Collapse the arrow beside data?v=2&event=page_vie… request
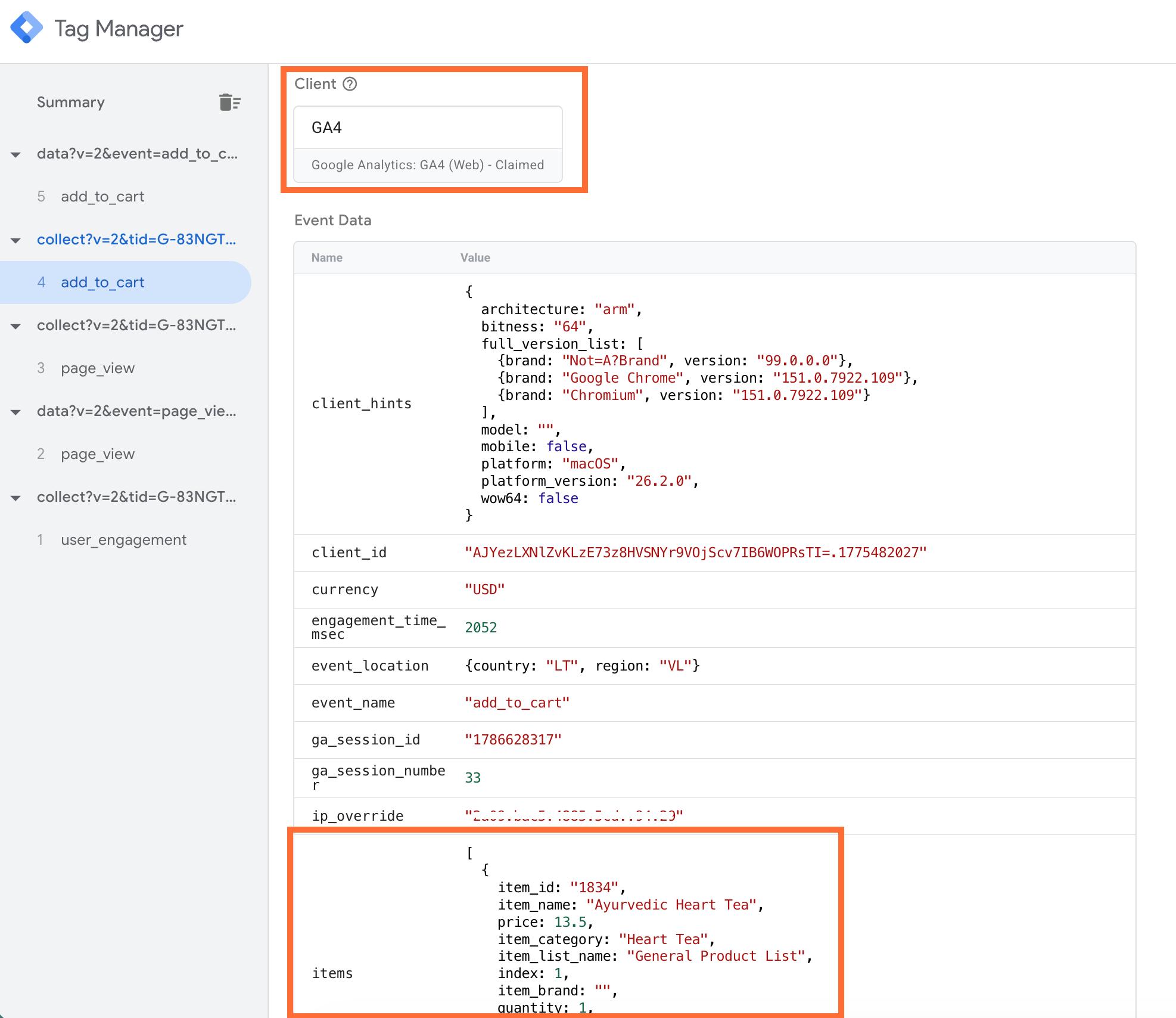This screenshot has height=1018, width=1176. click(x=16, y=412)
